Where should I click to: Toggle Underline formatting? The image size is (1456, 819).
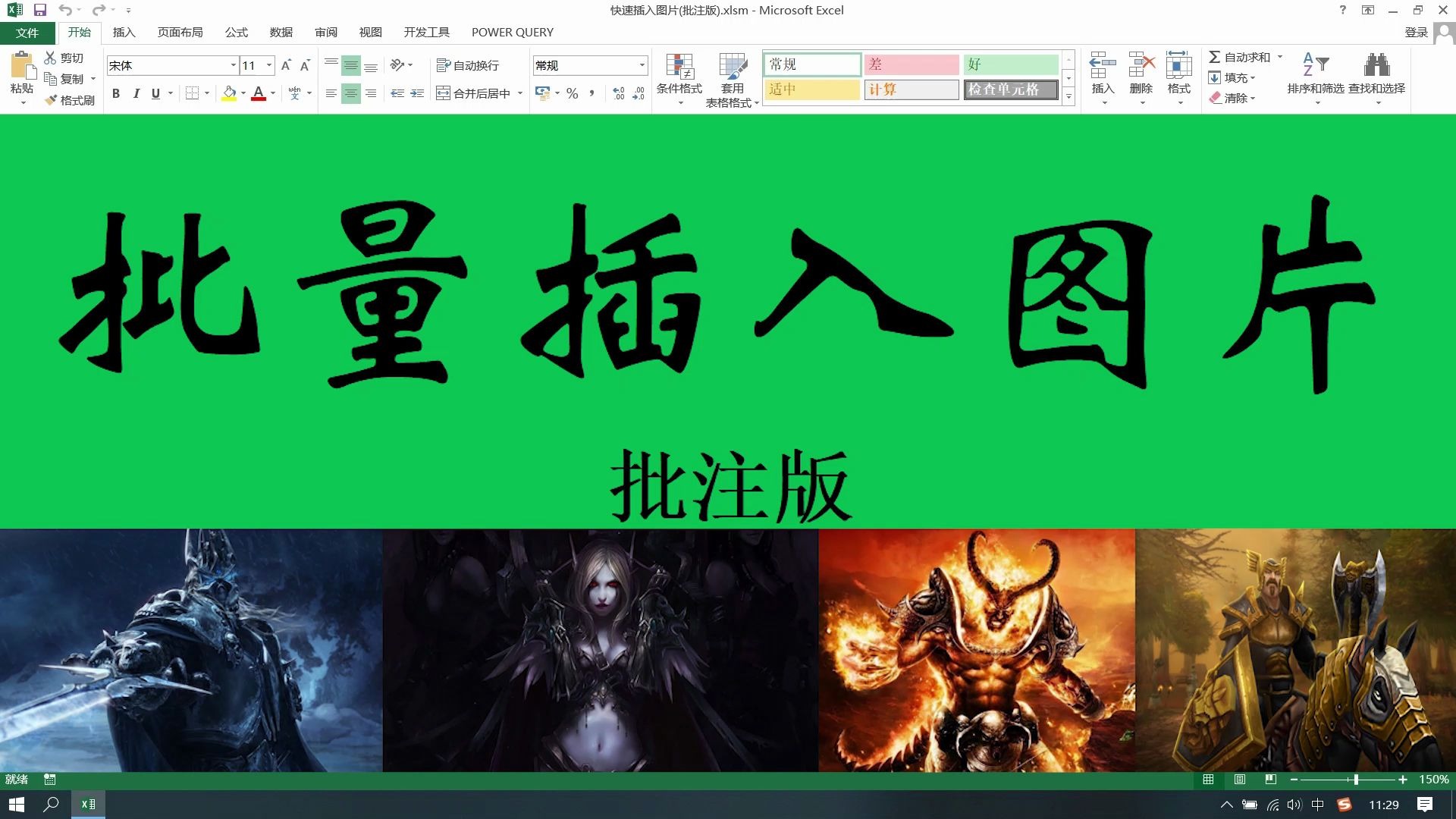pos(155,93)
